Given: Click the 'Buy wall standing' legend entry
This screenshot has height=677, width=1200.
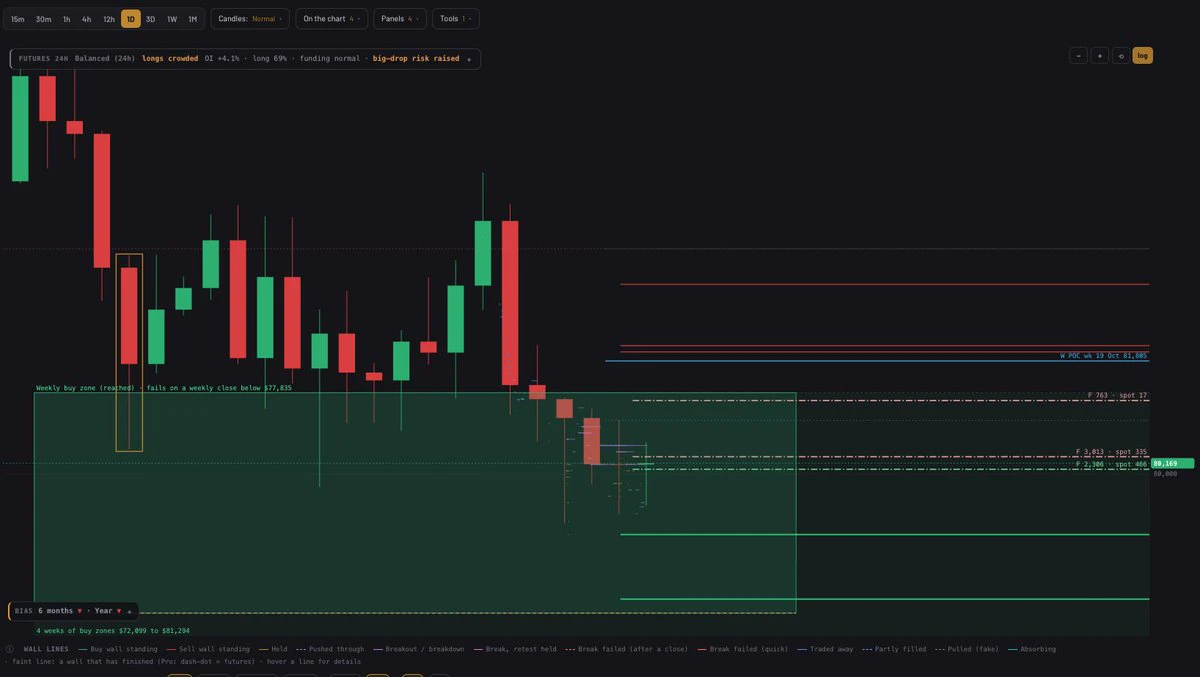Looking at the screenshot, I should click(x=117, y=649).
